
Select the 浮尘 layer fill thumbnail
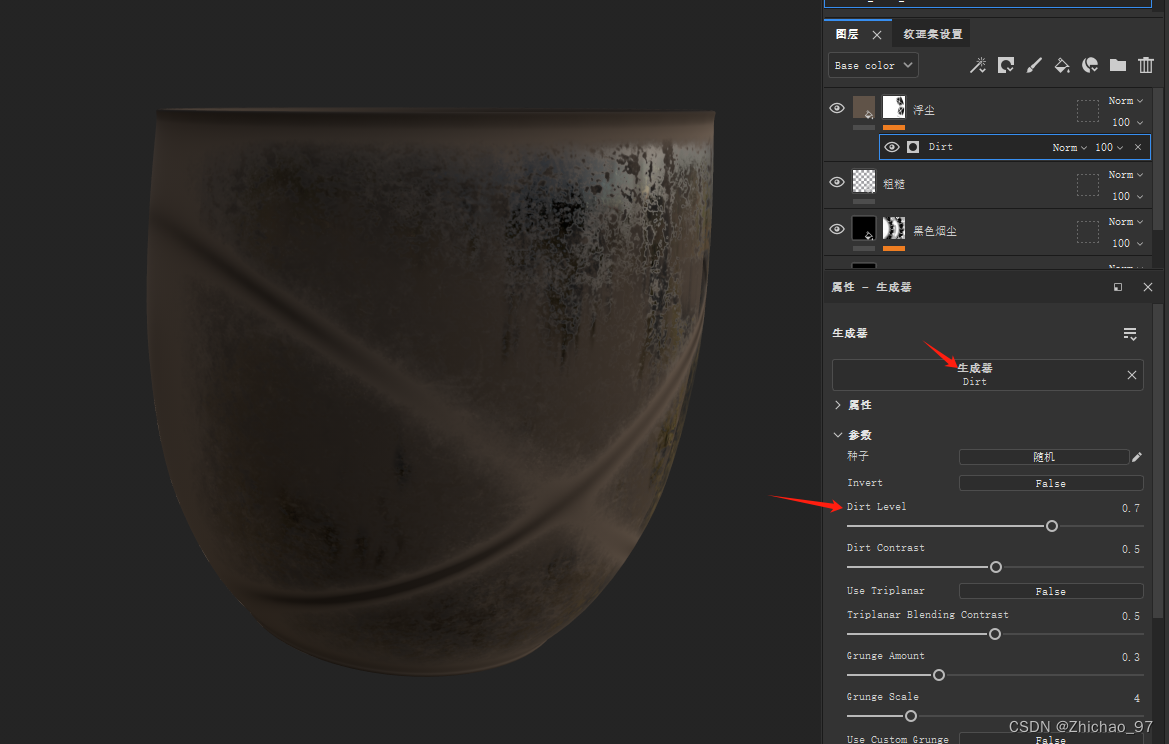(x=864, y=107)
